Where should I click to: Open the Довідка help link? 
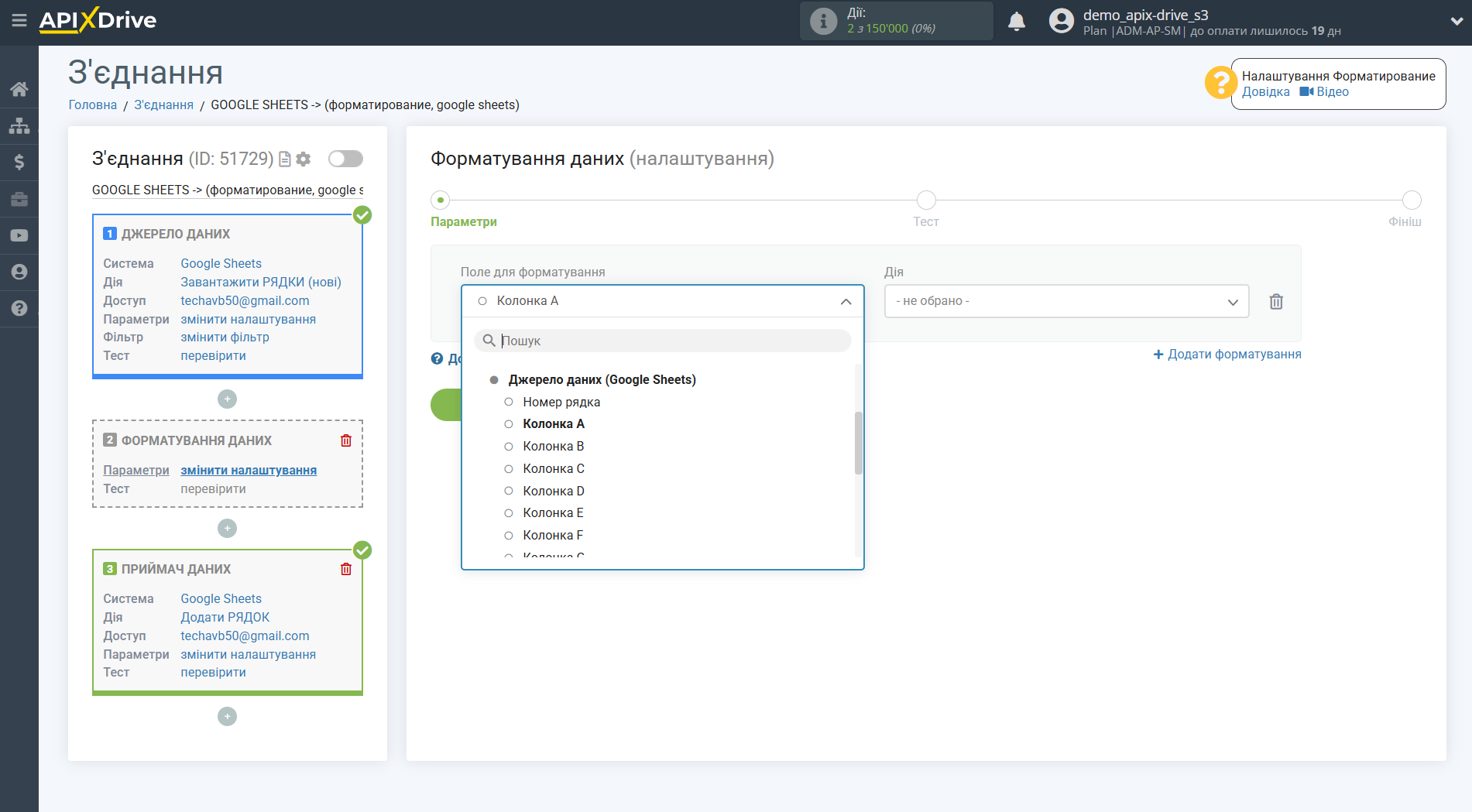pyautogui.click(x=1265, y=91)
